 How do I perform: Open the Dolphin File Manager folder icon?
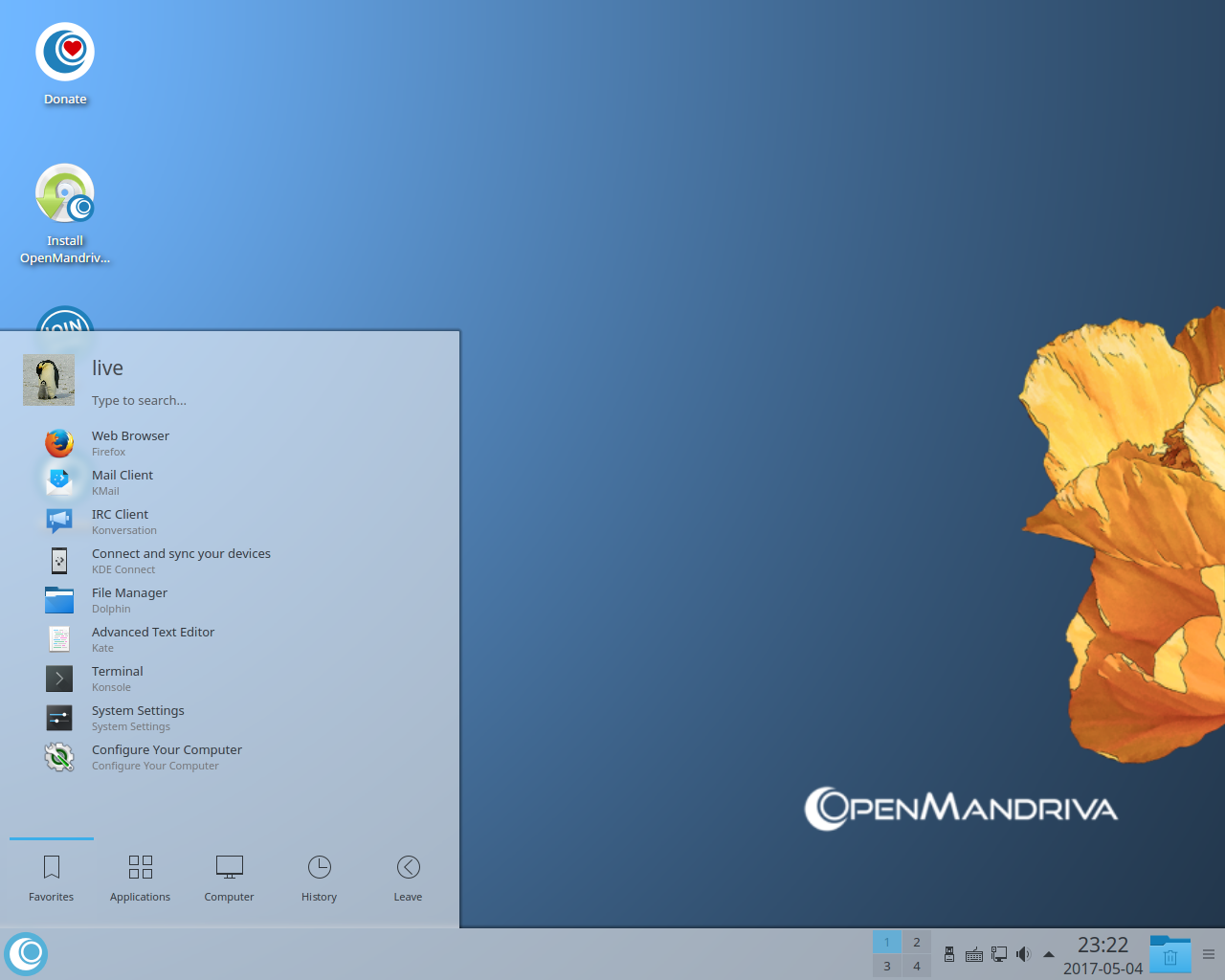click(x=59, y=600)
